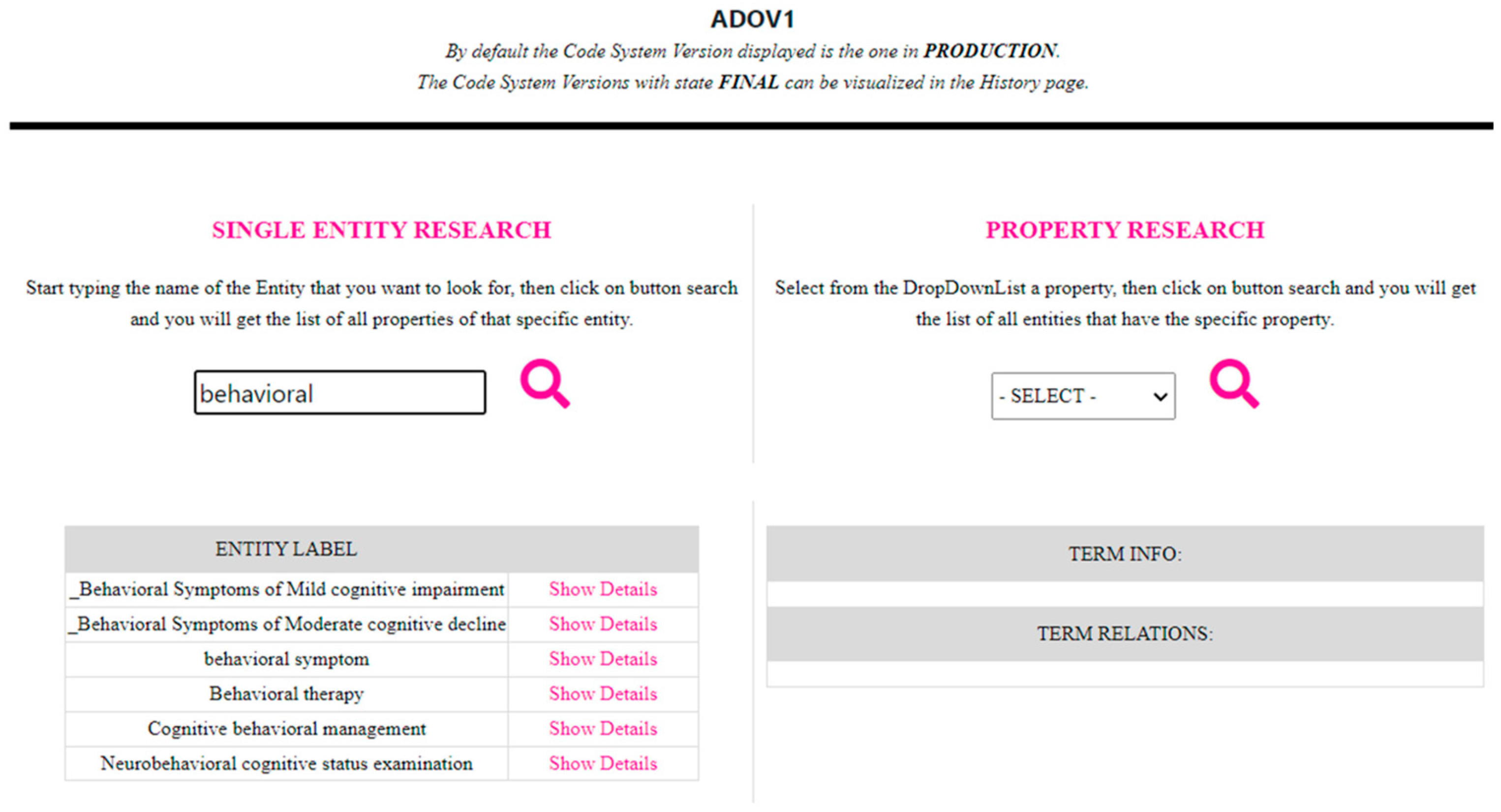The image size is (1501, 812).
Task: Click the 'Neurobehavioral cognitive status examination' label
Action: point(286,764)
